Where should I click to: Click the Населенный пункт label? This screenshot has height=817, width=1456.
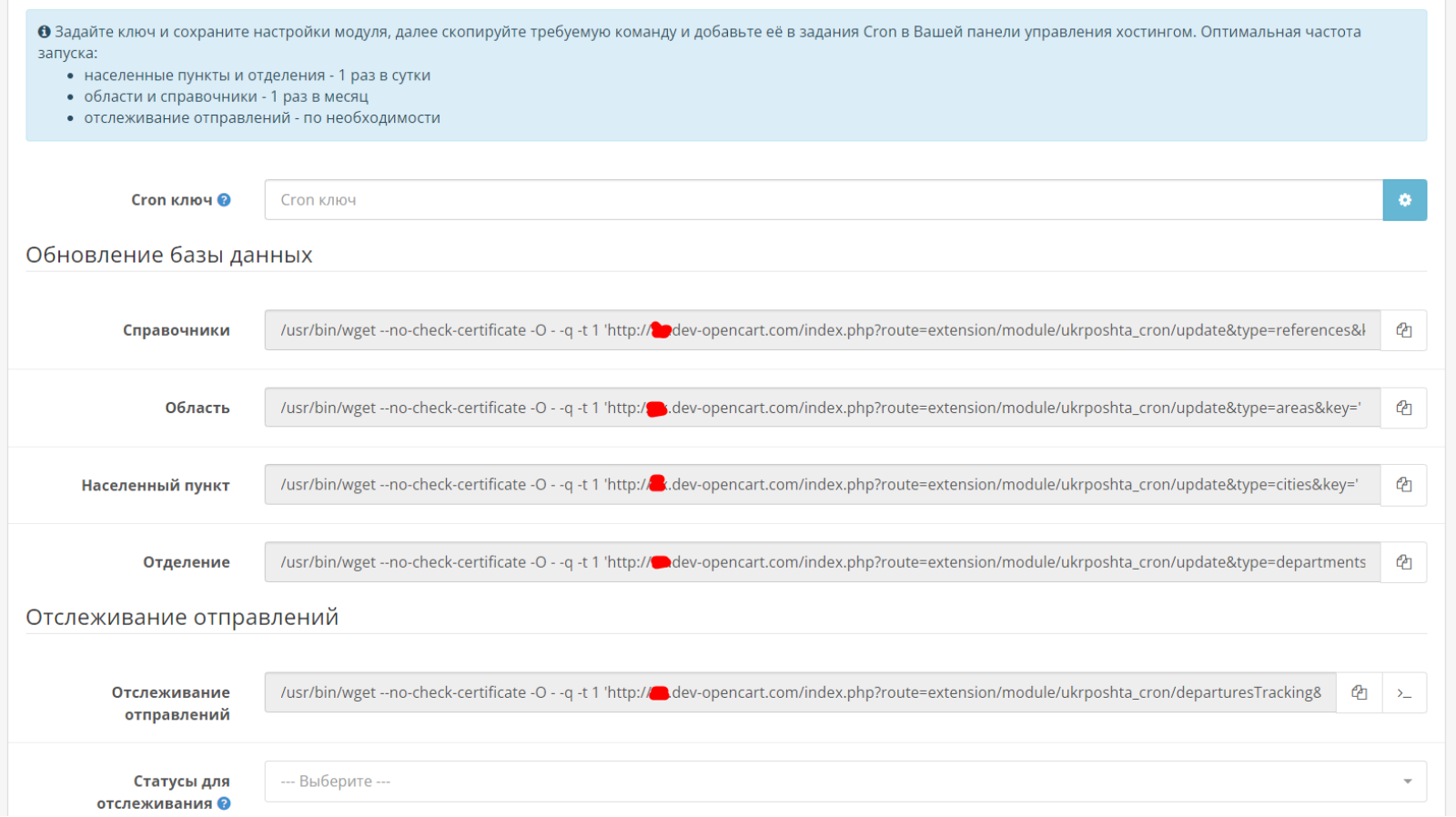pos(156,485)
